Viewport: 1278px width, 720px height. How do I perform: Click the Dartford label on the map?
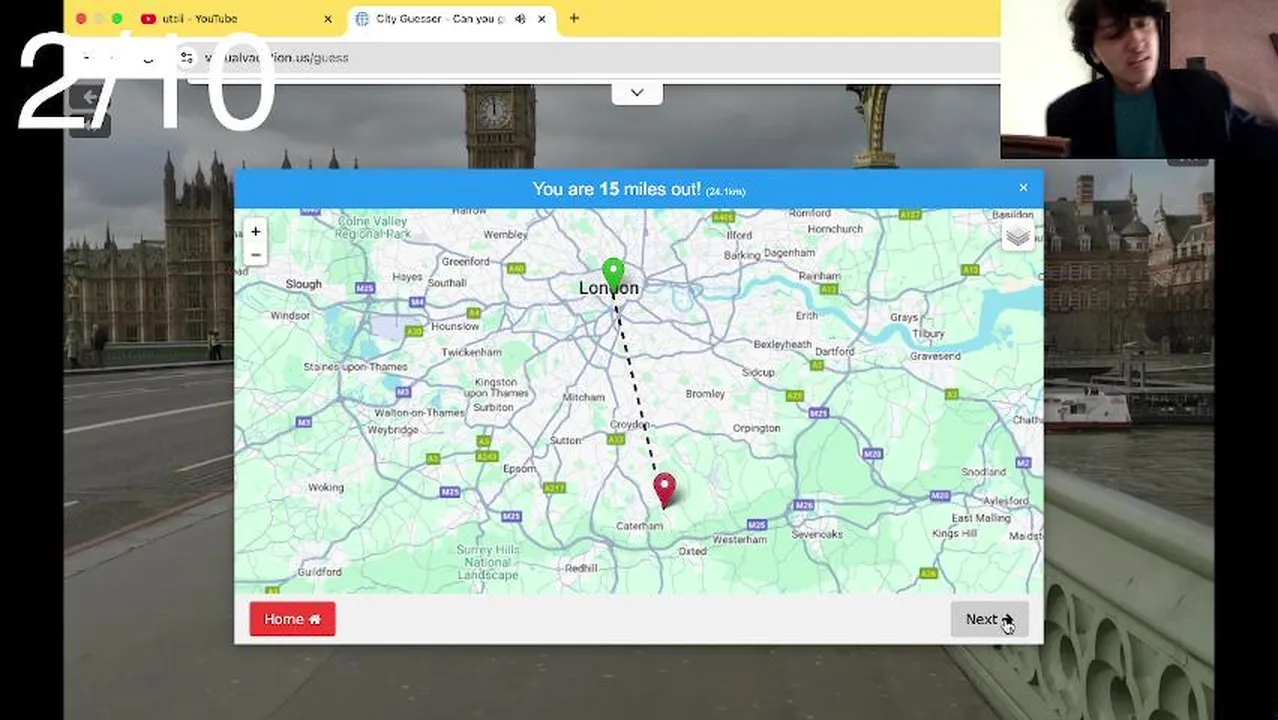834,352
